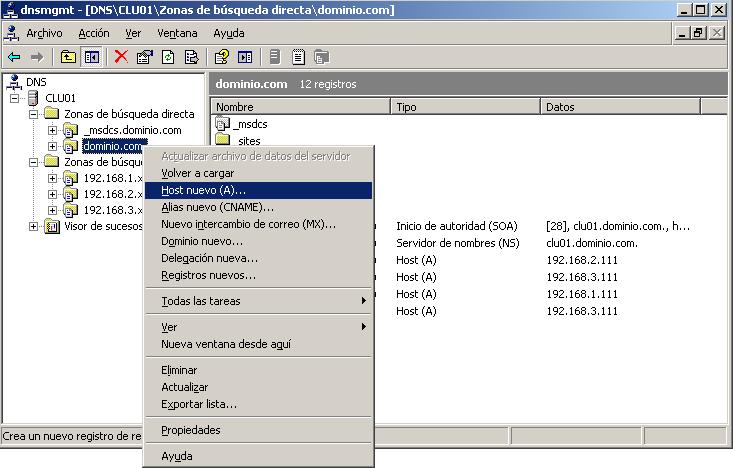The height and width of the screenshot is (468, 733).
Task: Click the _sites folder icon in the list
Action: tap(223, 139)
